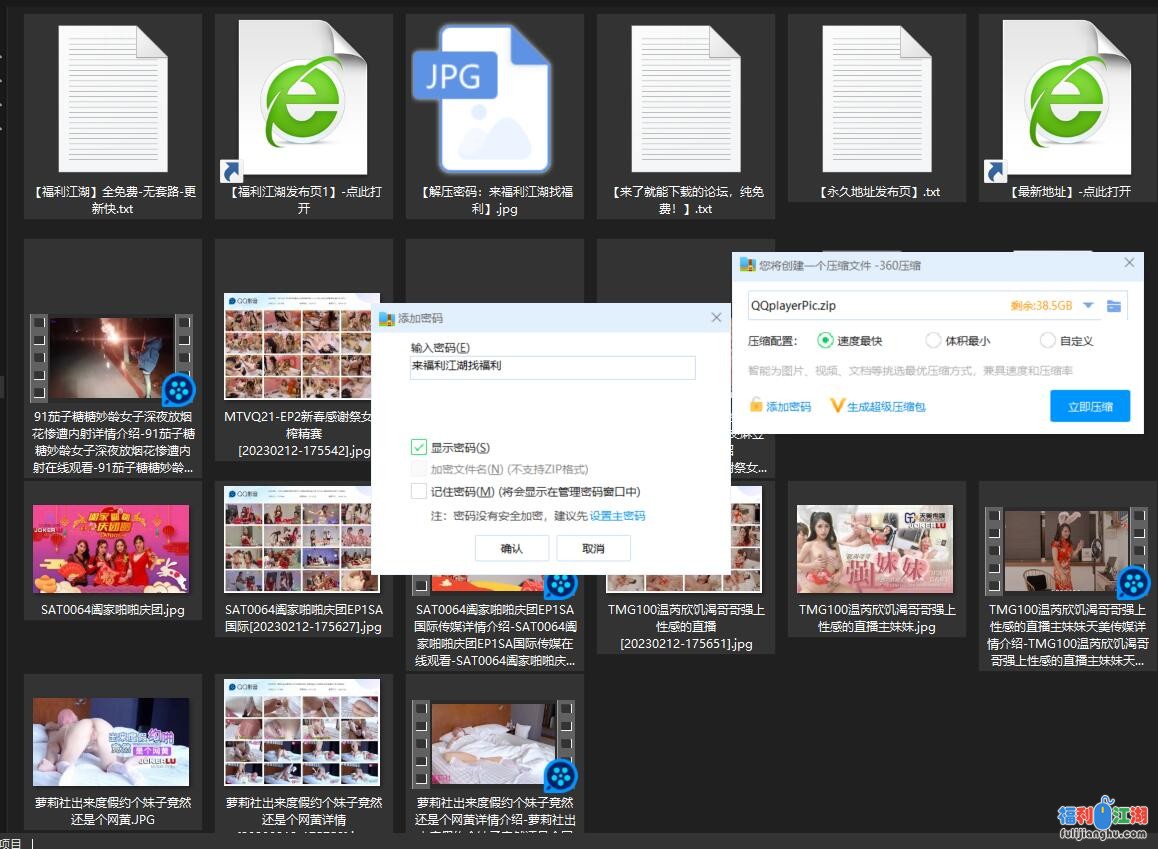
Task: Click the folder browse icon beside QQplayerPic.zip
Action: coord(1113,306)
